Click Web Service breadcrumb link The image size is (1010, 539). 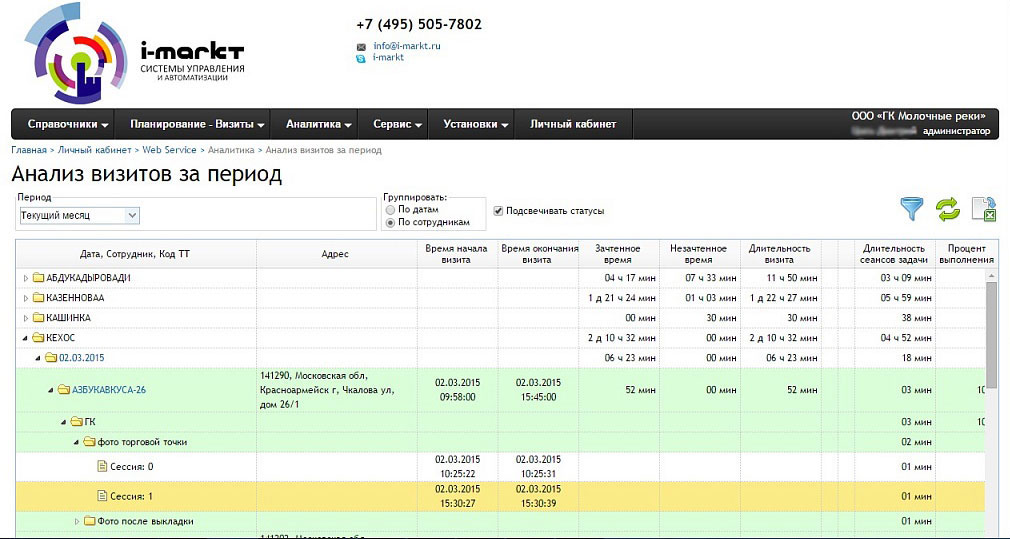169,150
